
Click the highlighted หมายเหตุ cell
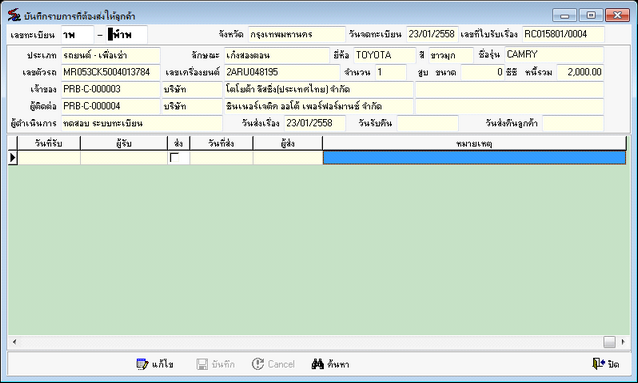click(474, 158)
